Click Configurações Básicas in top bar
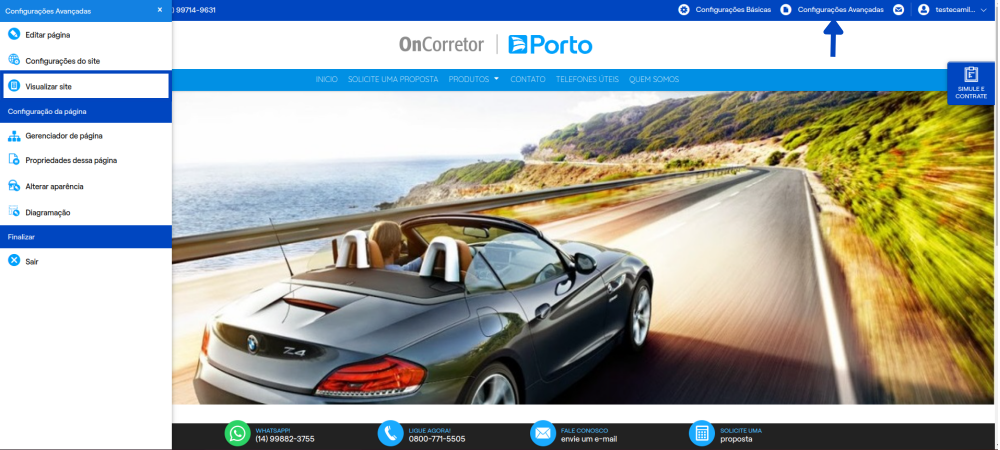1000x450 pixels. pyautogui.click(x=724, y=10)
